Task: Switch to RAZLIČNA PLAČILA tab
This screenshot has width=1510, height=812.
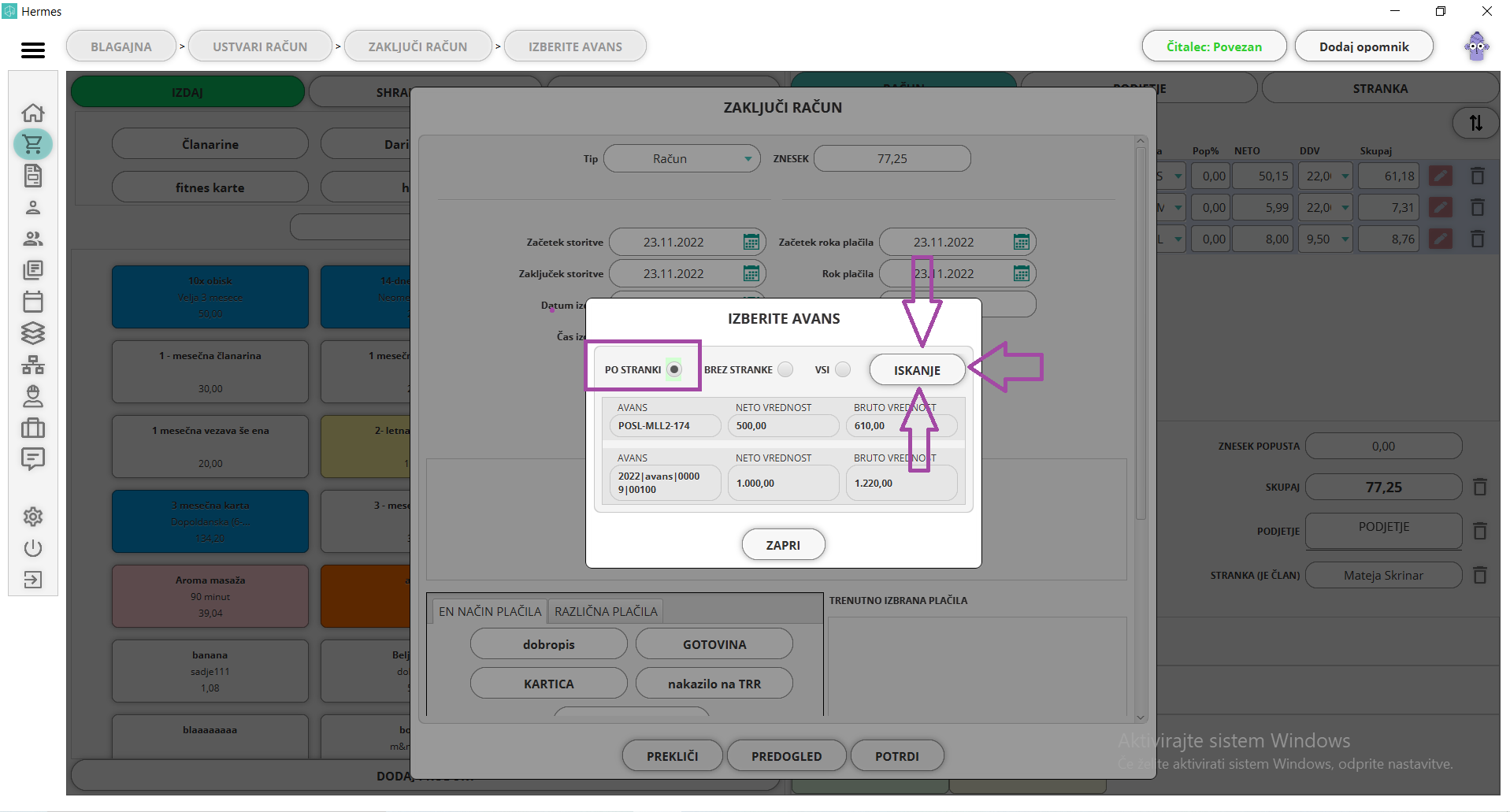Action: click(x=606, y=611)
